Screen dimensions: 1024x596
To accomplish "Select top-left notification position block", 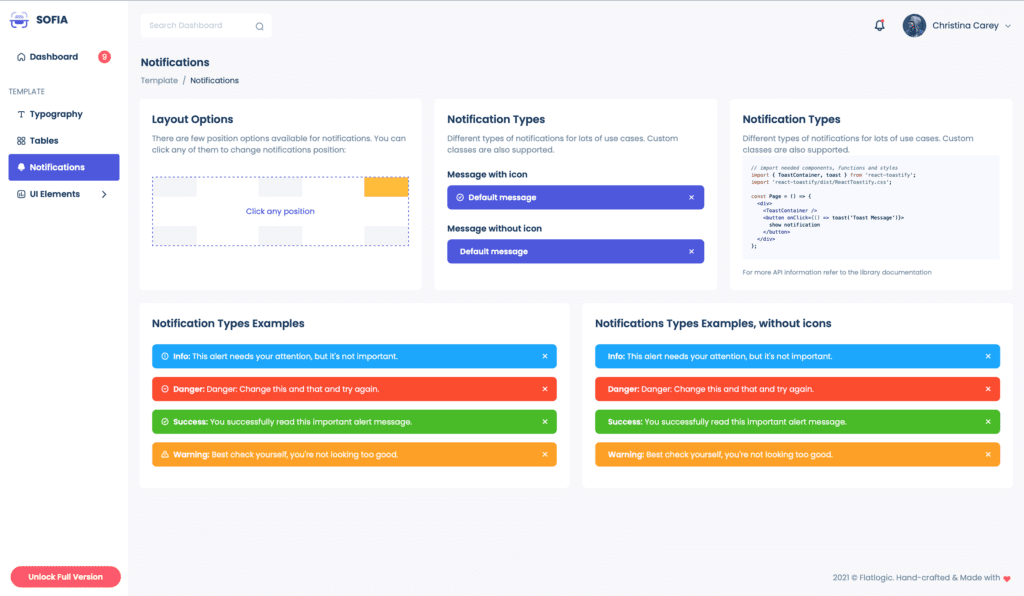I will [175, 187].
